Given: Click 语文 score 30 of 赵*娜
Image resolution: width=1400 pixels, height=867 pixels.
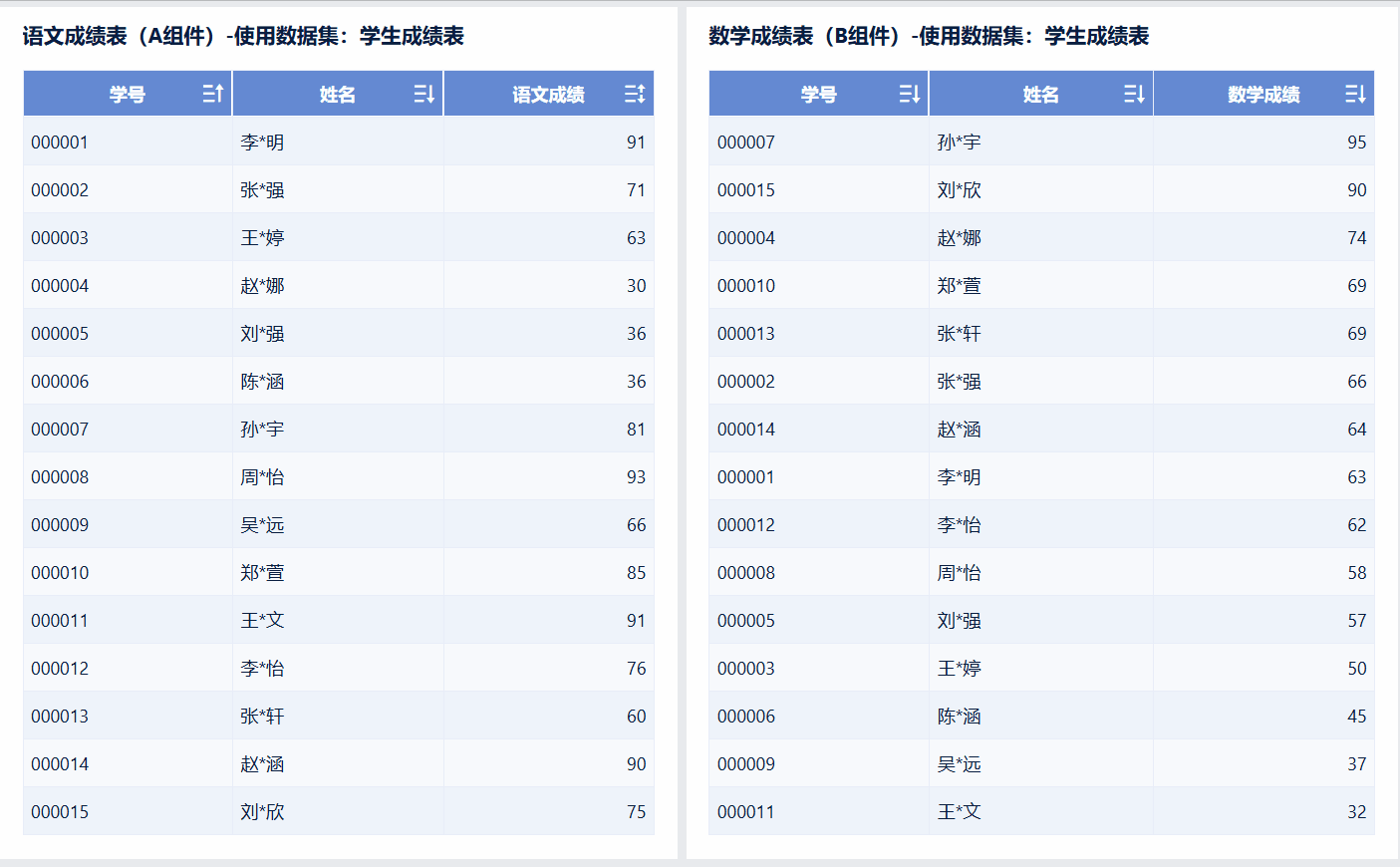Looking at the screenshot, I should coord(636,286).
